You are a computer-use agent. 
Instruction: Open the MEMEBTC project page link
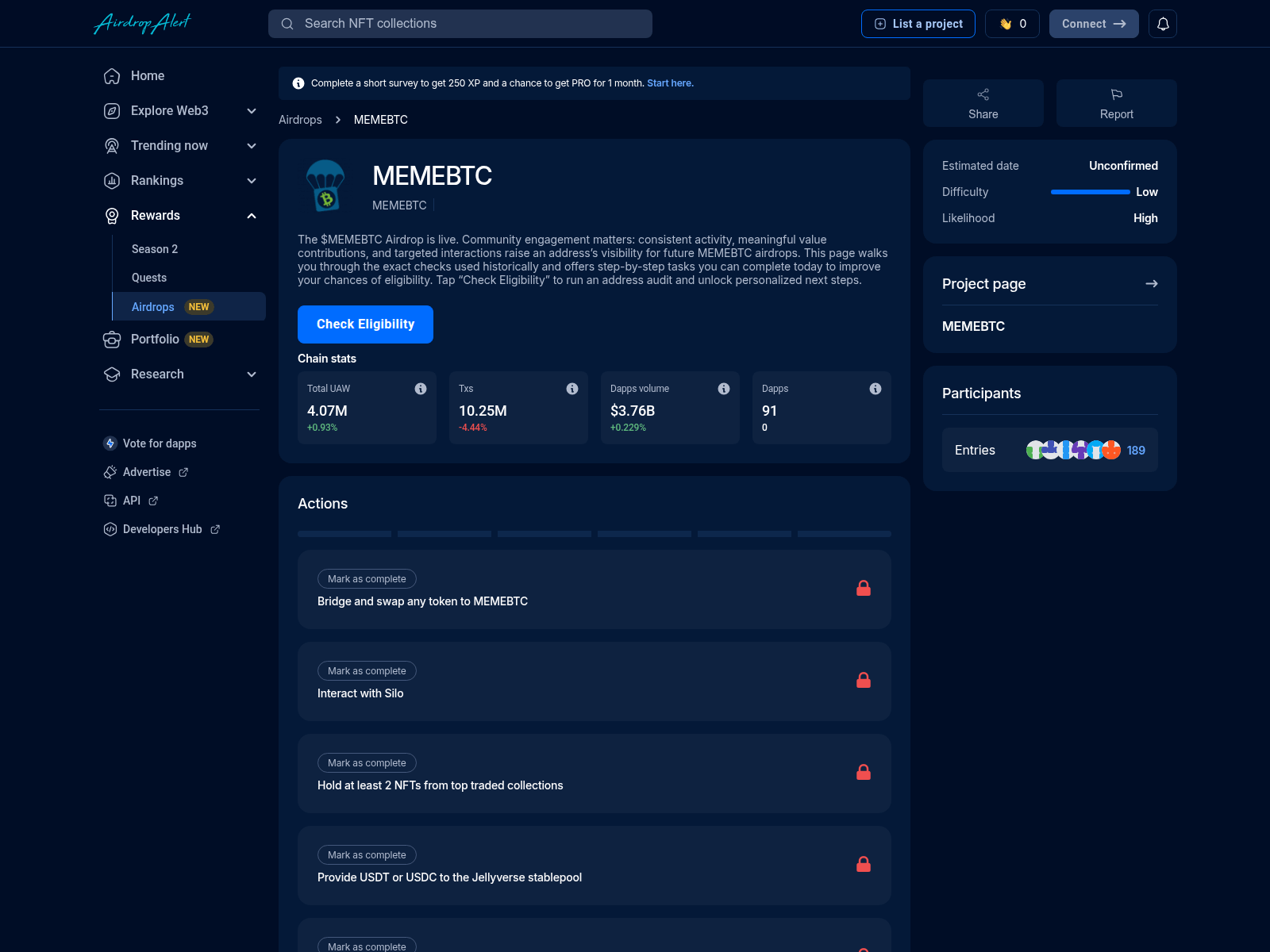pos(973,326)
